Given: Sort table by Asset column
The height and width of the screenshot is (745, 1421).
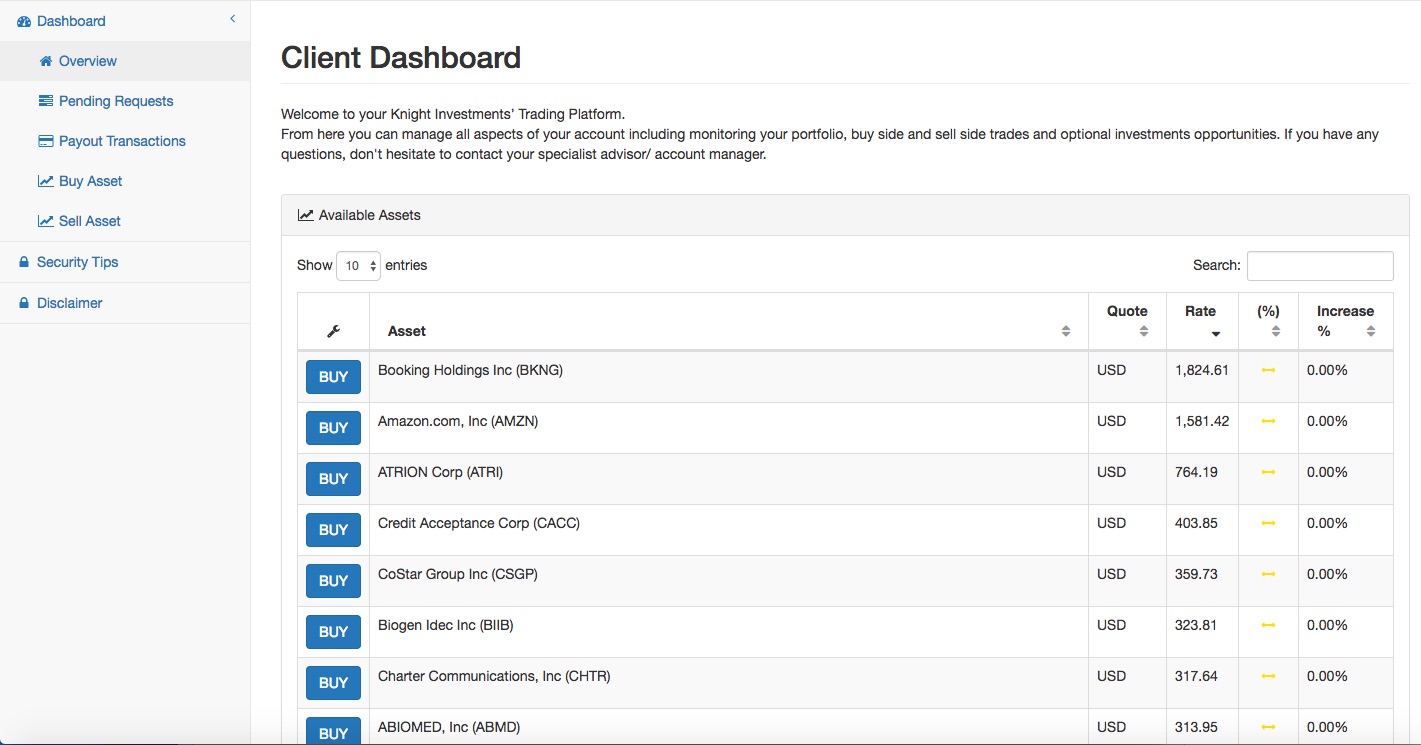Looking at the screenshot, I should [x=729, y=321].
